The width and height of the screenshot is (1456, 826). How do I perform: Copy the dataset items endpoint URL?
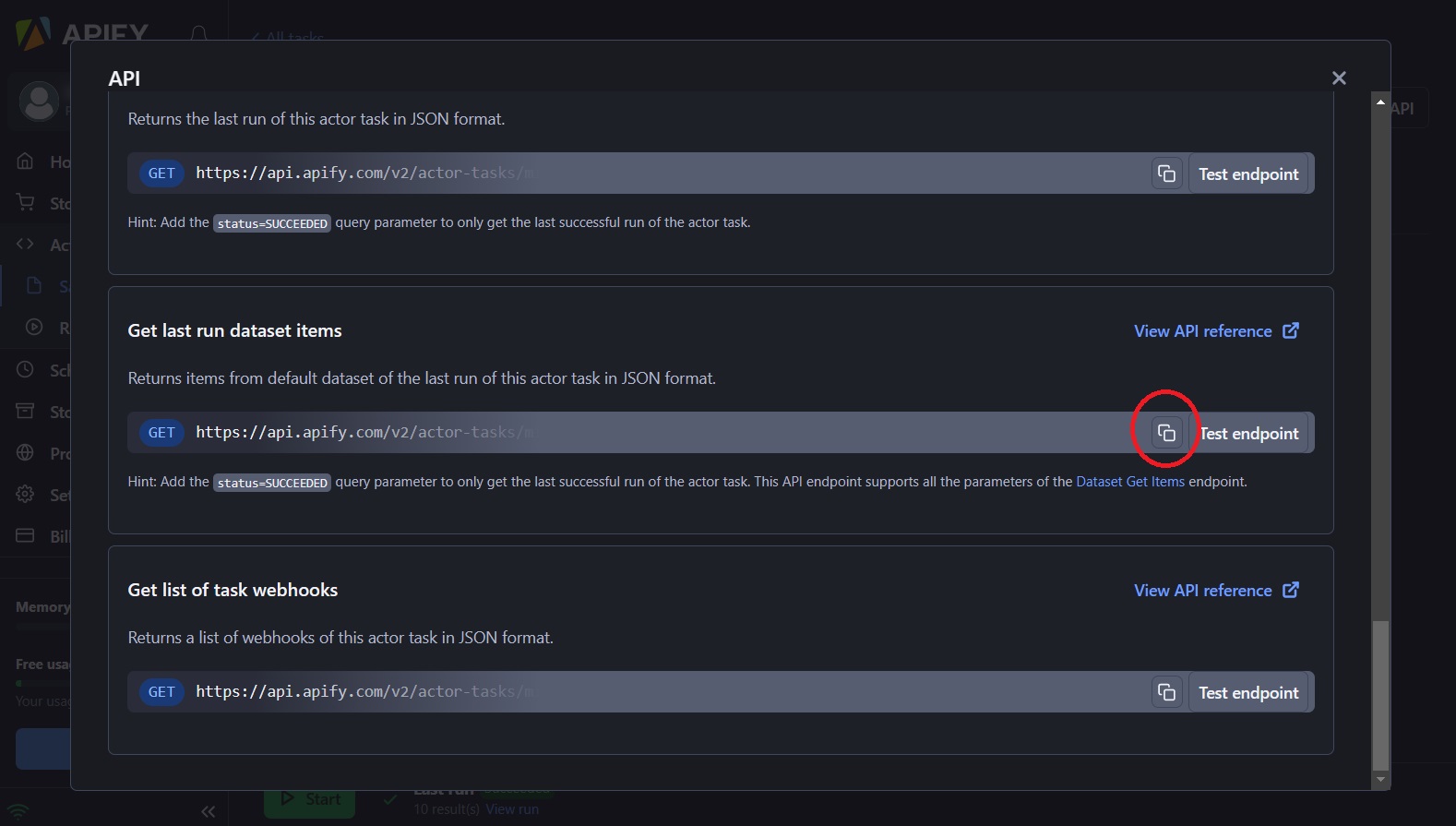[x=1166, y=433]
